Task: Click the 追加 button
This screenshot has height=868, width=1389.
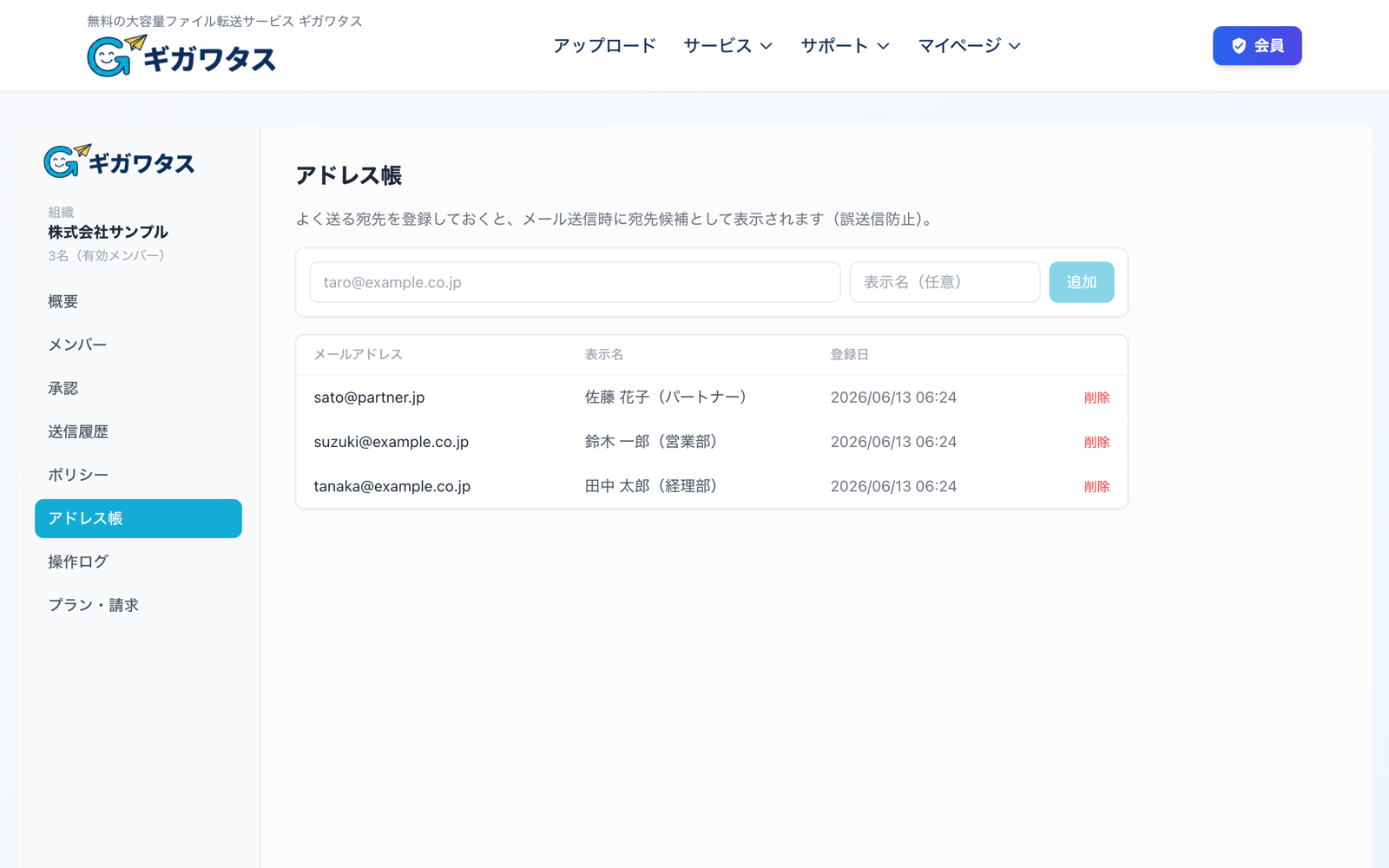Action: point(1081,282)
